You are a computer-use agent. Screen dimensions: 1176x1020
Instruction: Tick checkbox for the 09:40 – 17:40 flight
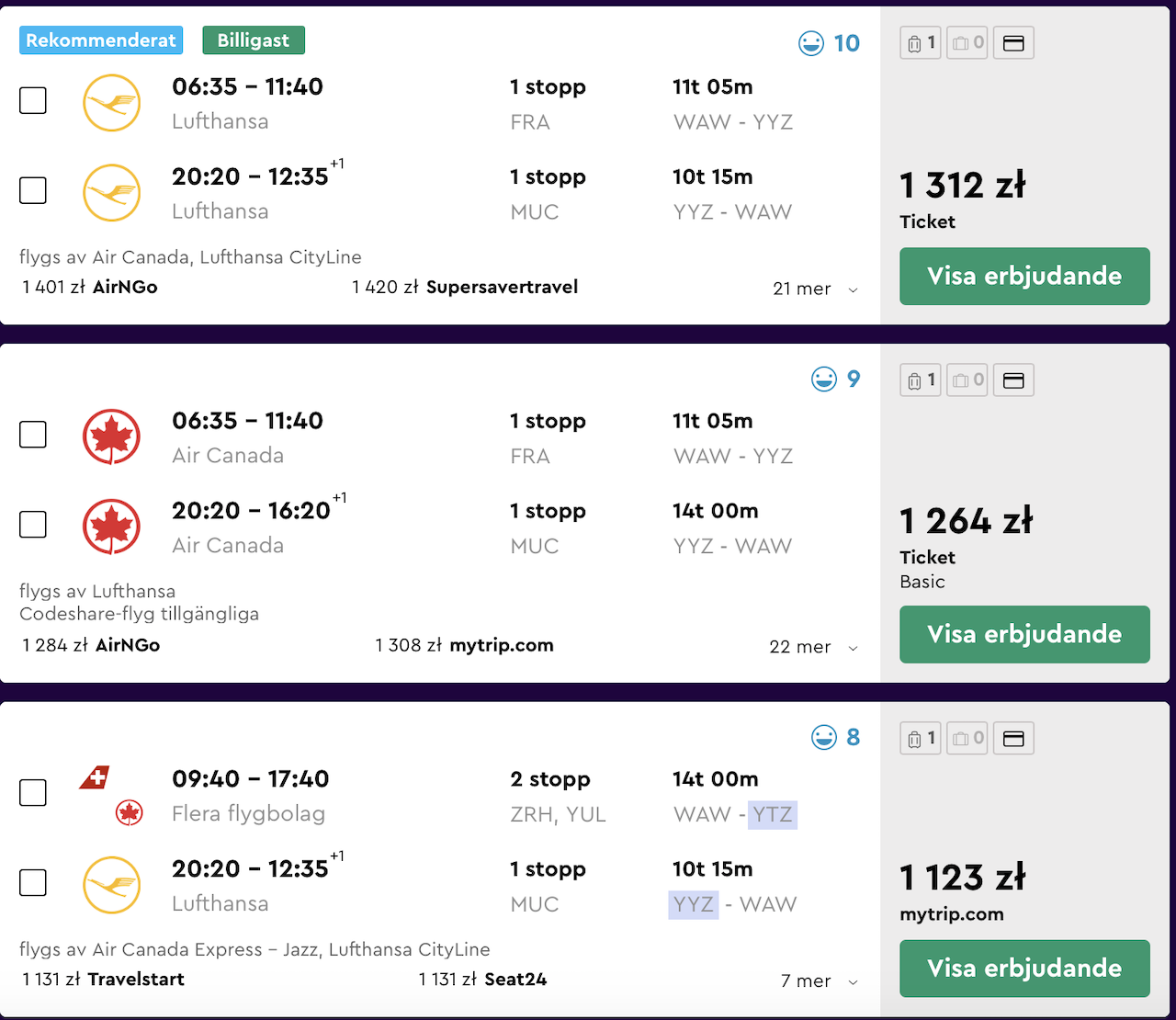click(x=33, y=792)
